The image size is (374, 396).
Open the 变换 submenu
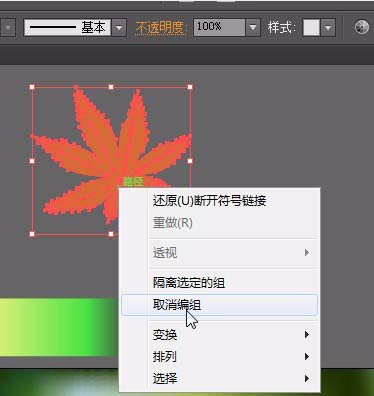tap(219, 335)
